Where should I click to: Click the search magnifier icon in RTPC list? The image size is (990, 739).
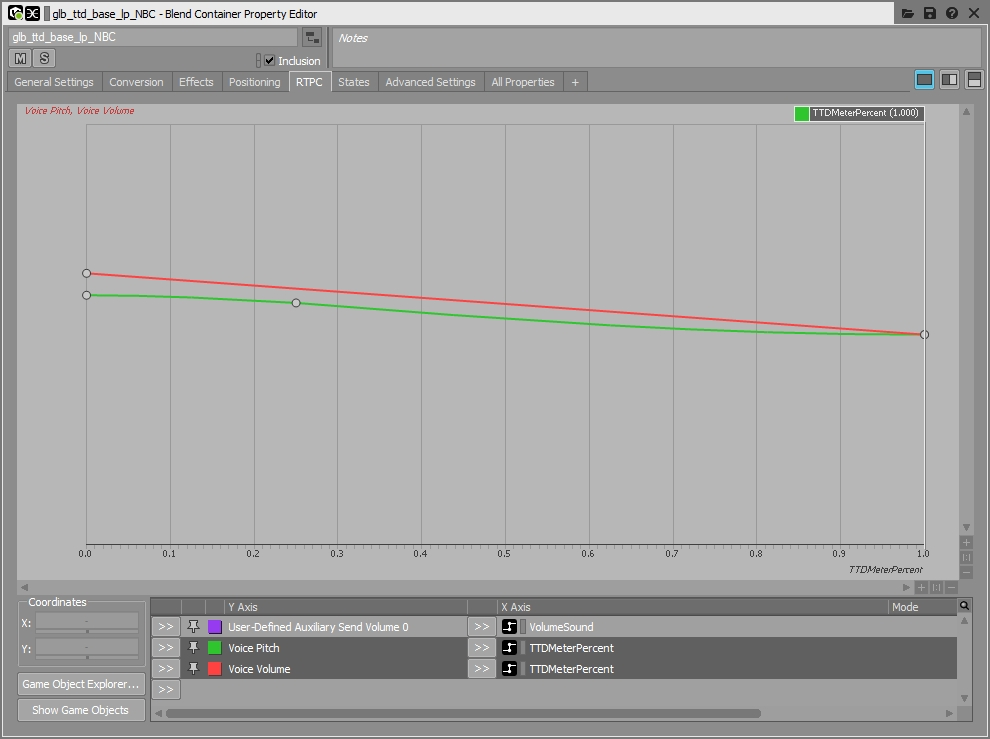tap(965, 606)
